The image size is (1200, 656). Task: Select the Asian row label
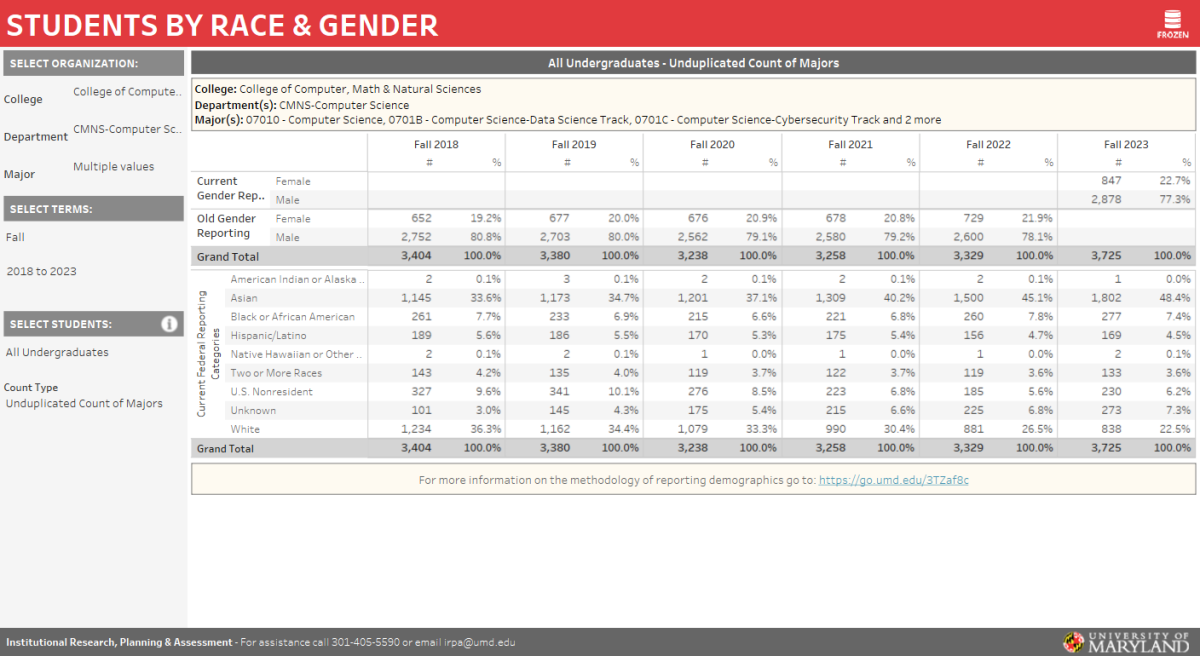coord(244,298)
